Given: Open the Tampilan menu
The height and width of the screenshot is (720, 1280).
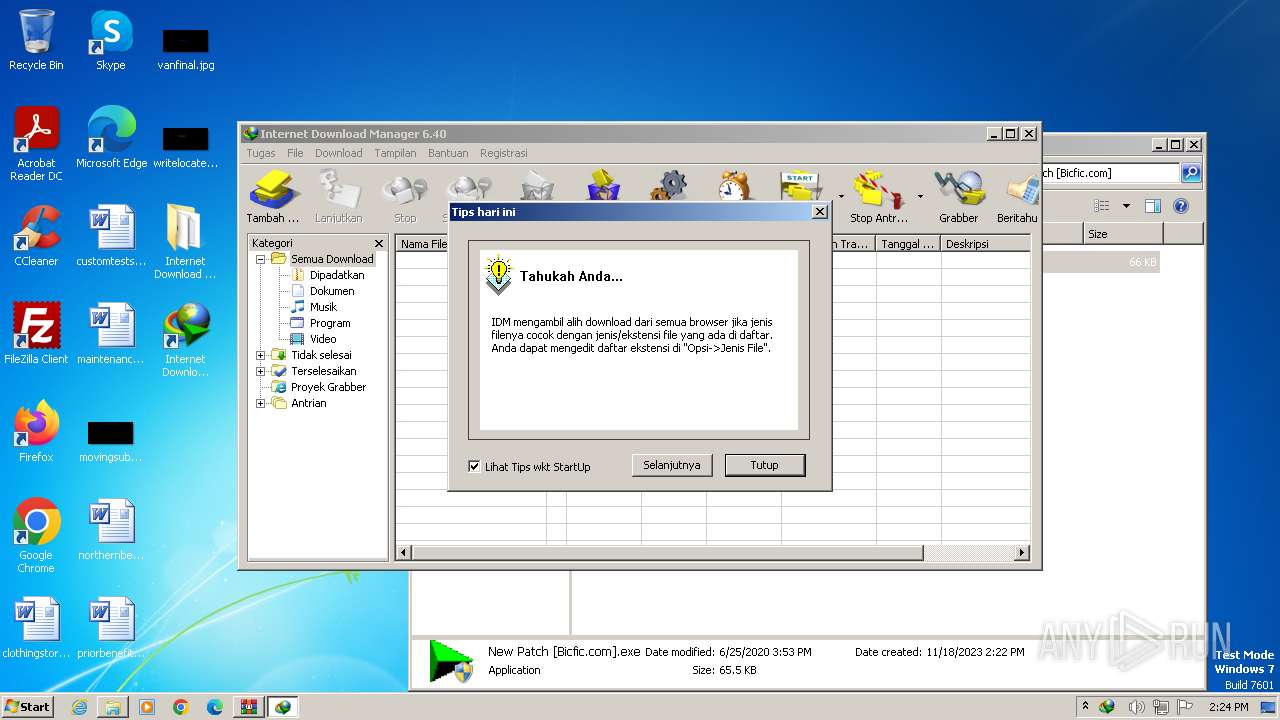Looking at the screenshot, I should [x=395, y=153].
